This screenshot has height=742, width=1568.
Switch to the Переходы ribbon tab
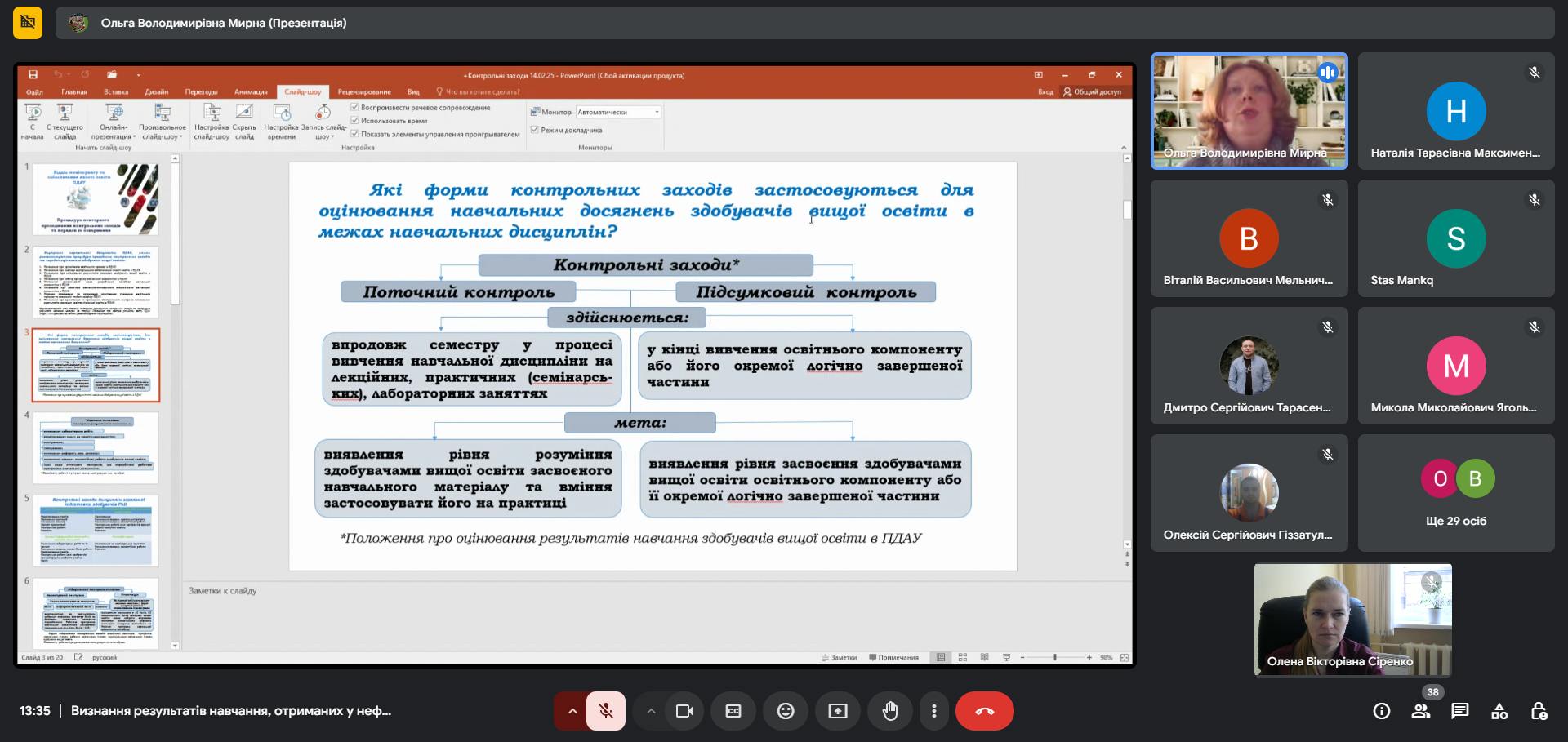click(201, 91)
